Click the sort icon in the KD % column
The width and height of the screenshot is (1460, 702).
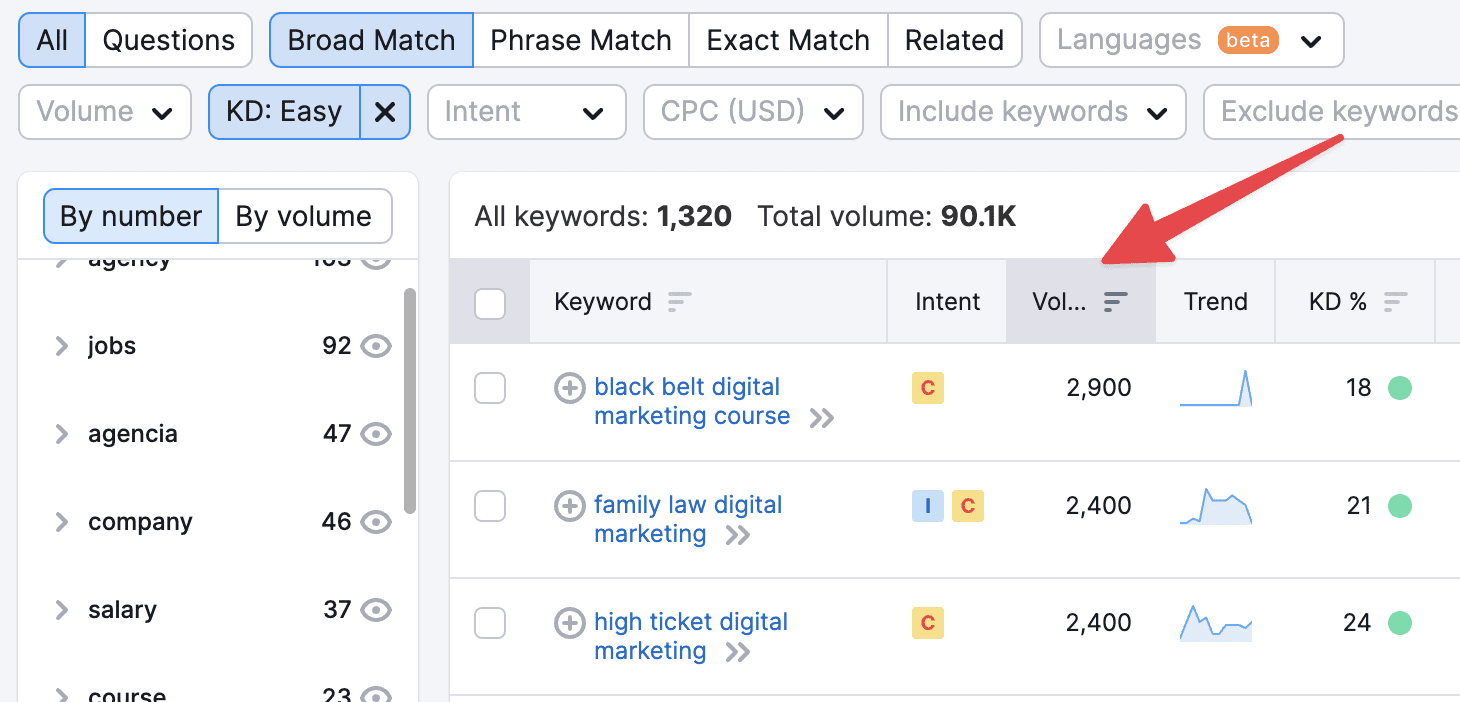(1395, 302)
